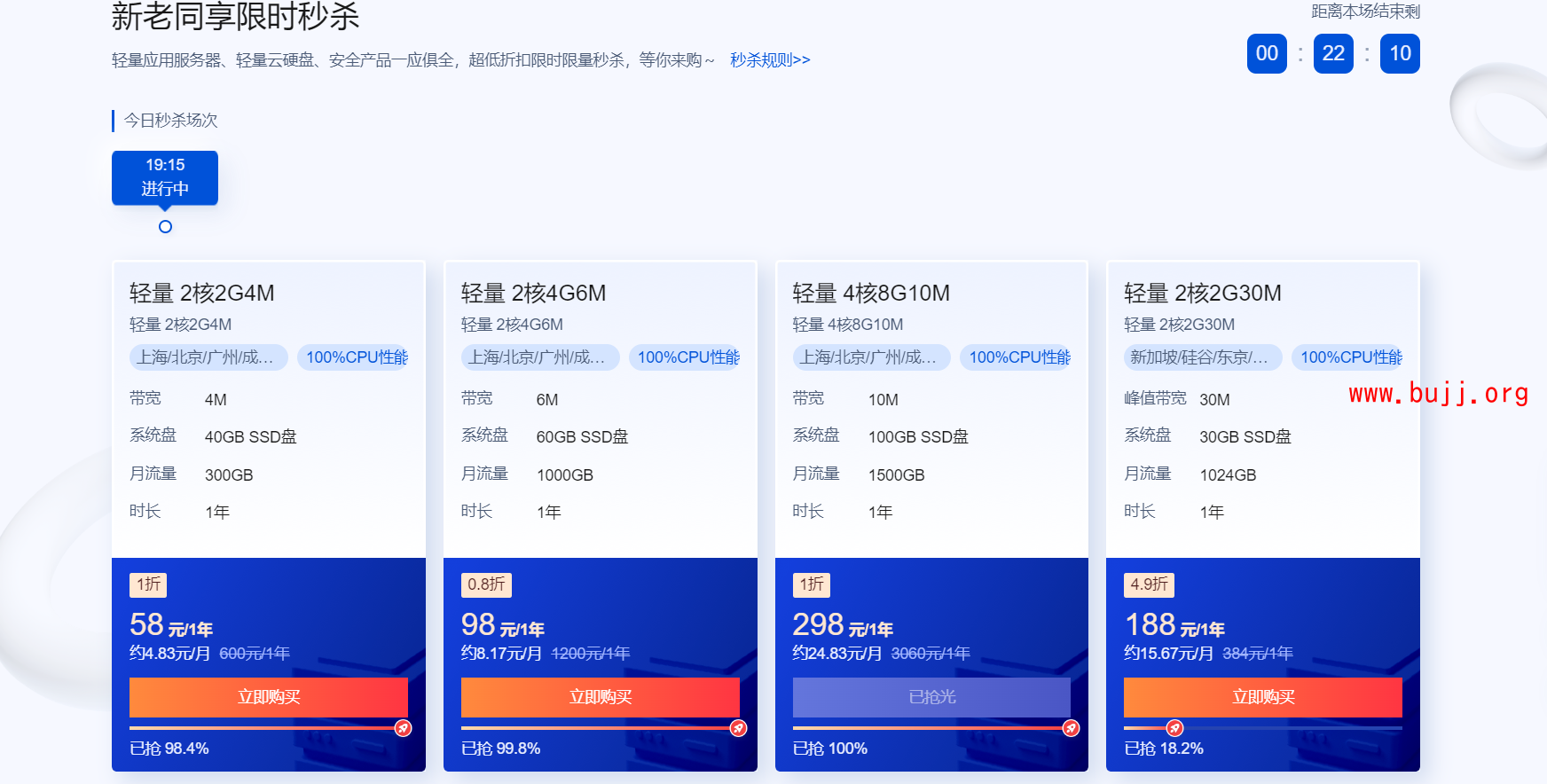
Task: Click the 已抢 100% progress label
Action: [830, 749]
